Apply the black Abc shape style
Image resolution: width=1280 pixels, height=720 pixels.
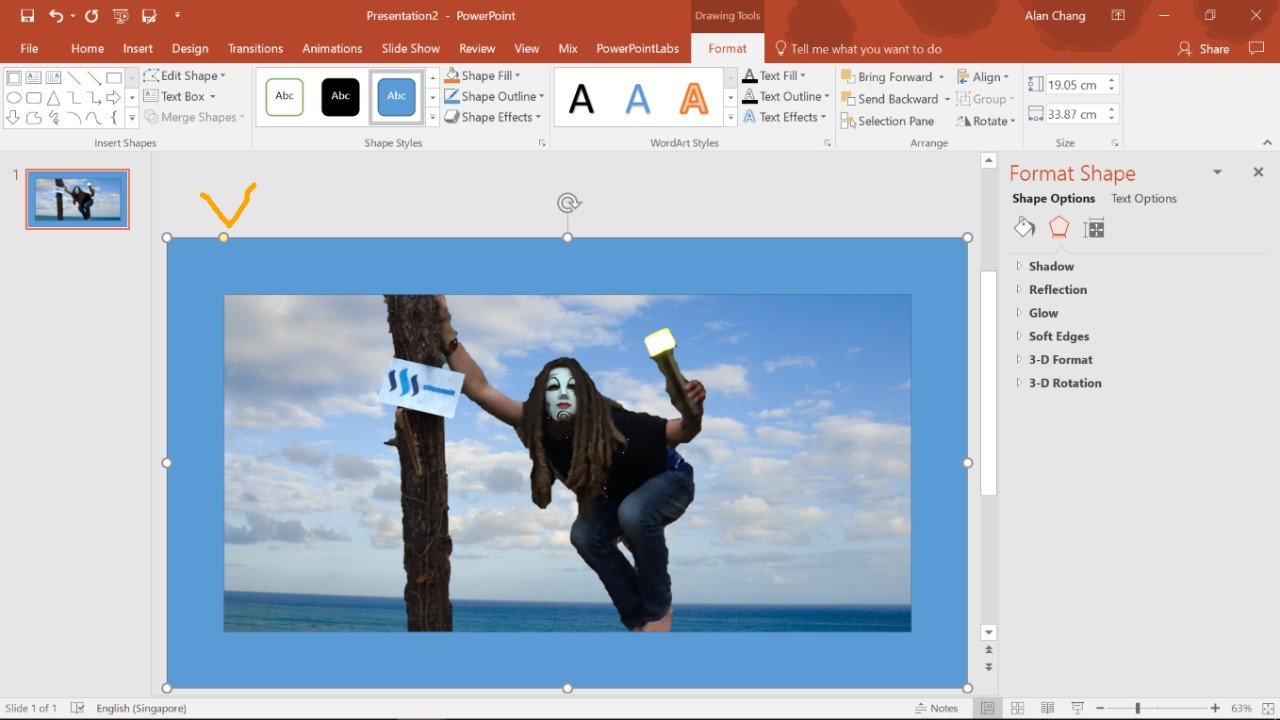[x=341, y=96]
